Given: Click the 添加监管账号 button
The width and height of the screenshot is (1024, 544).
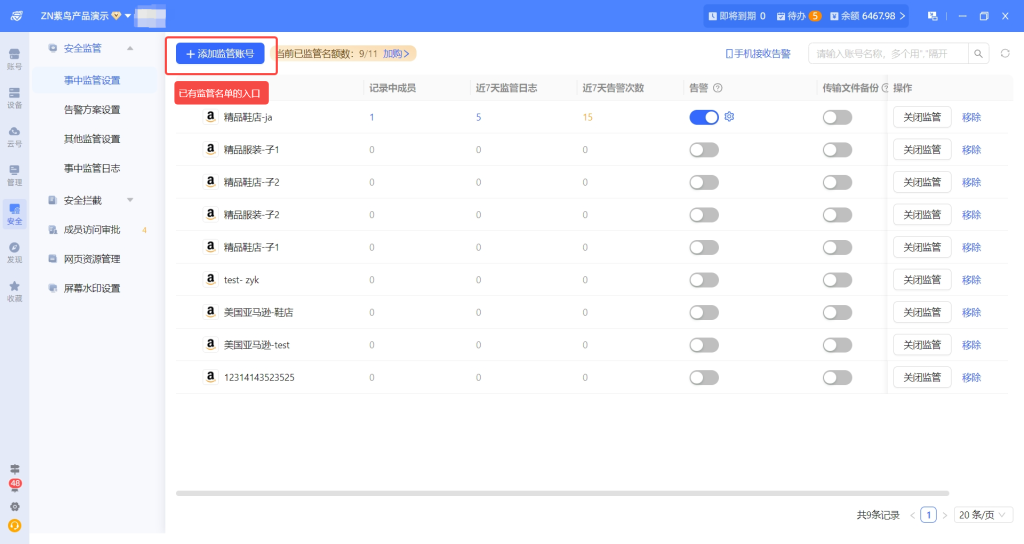Looking at the screenshot, I should [220, 54].
